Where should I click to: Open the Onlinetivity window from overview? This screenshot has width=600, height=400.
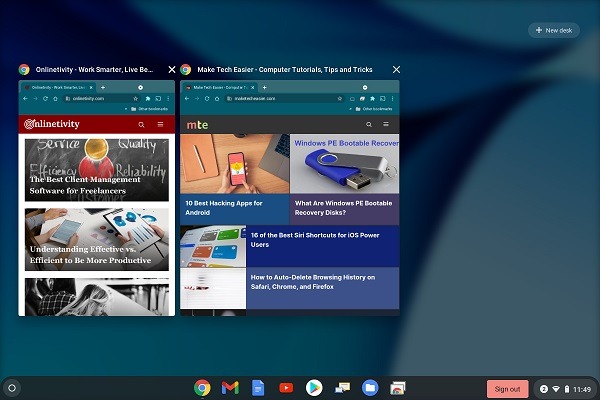96,198
